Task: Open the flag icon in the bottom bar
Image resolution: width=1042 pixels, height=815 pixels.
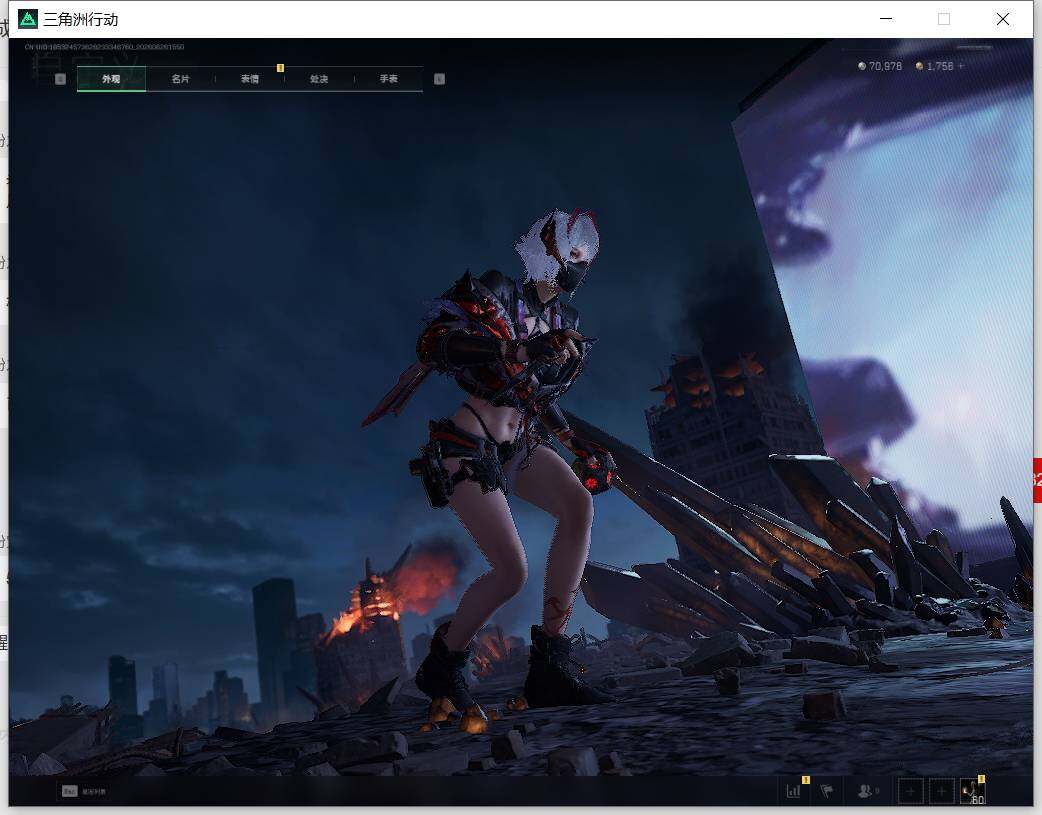Action: pyautogui.click(x=827, y=791)
